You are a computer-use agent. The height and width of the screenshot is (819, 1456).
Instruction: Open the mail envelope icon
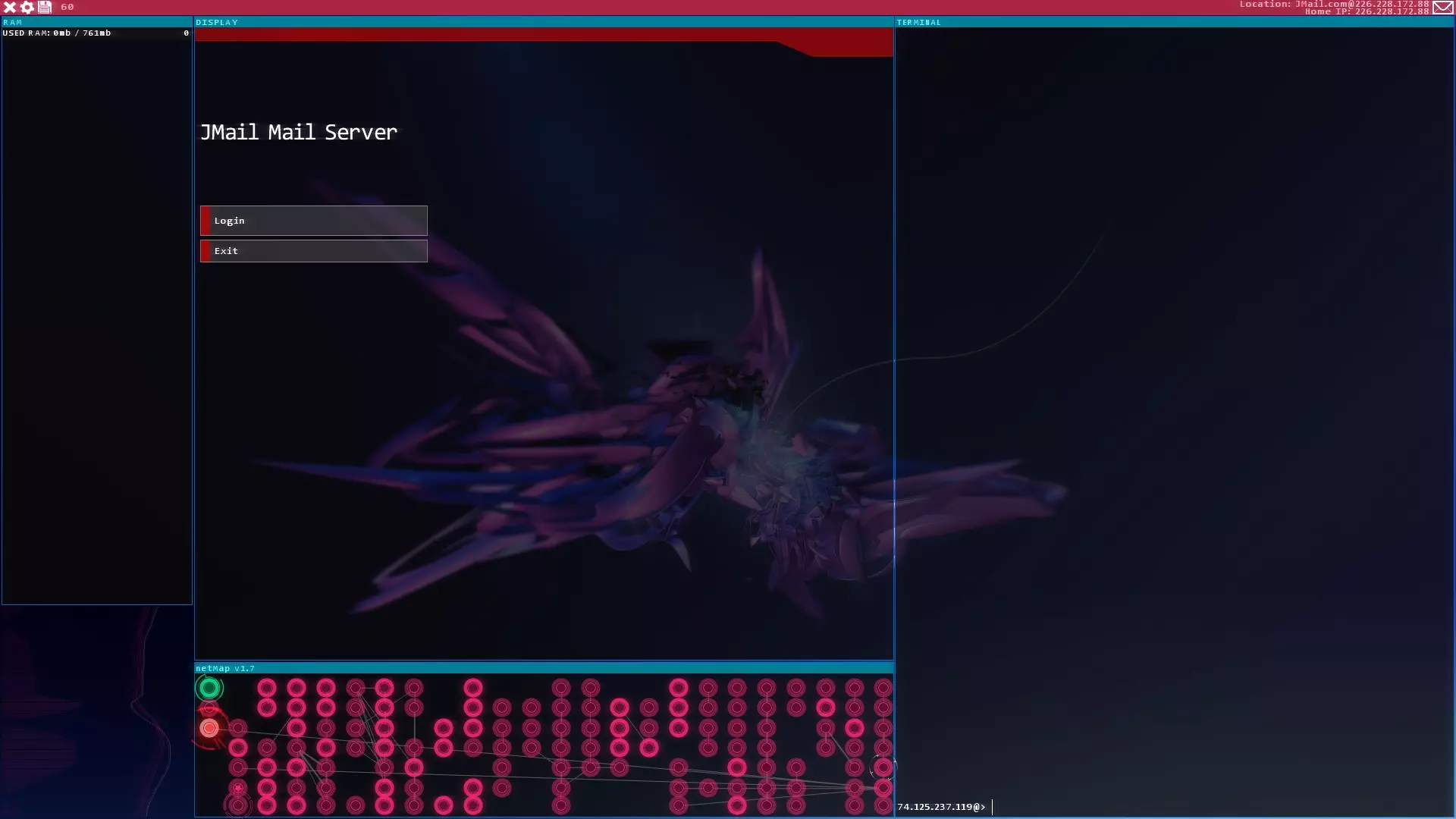pyautogui.click(x=1442, y=7)
